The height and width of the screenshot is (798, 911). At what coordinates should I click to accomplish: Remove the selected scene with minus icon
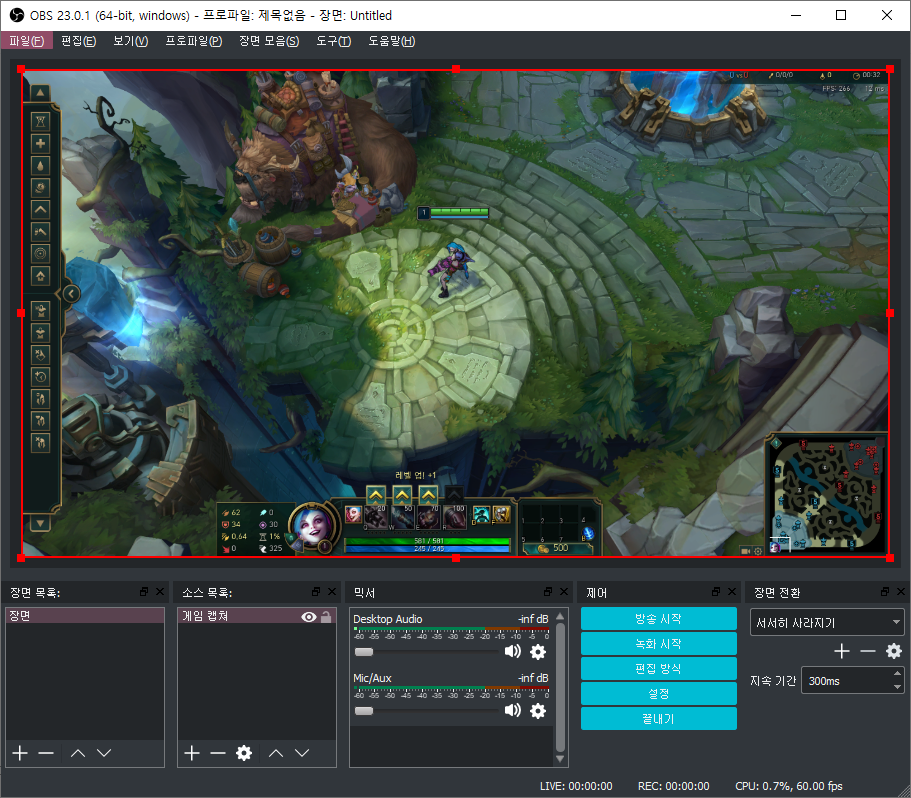click(46, 753)
